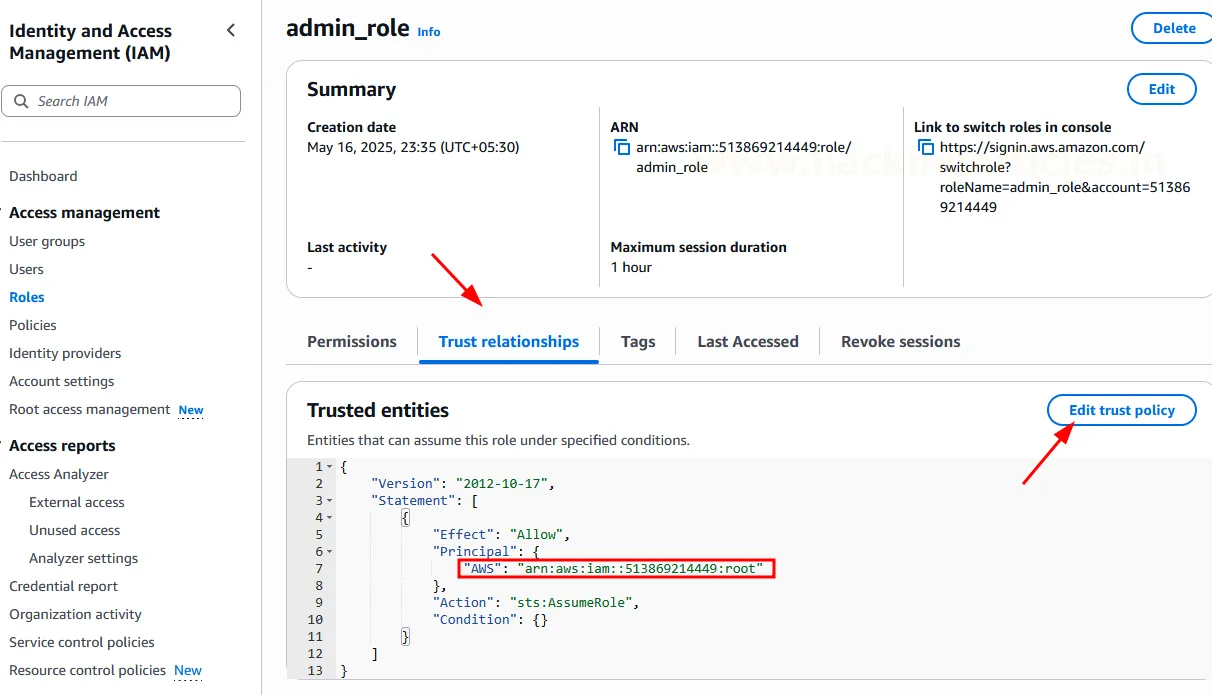
Task: Delete the admin_role role
Action: pyautogui.click(x=1173, y=28)
